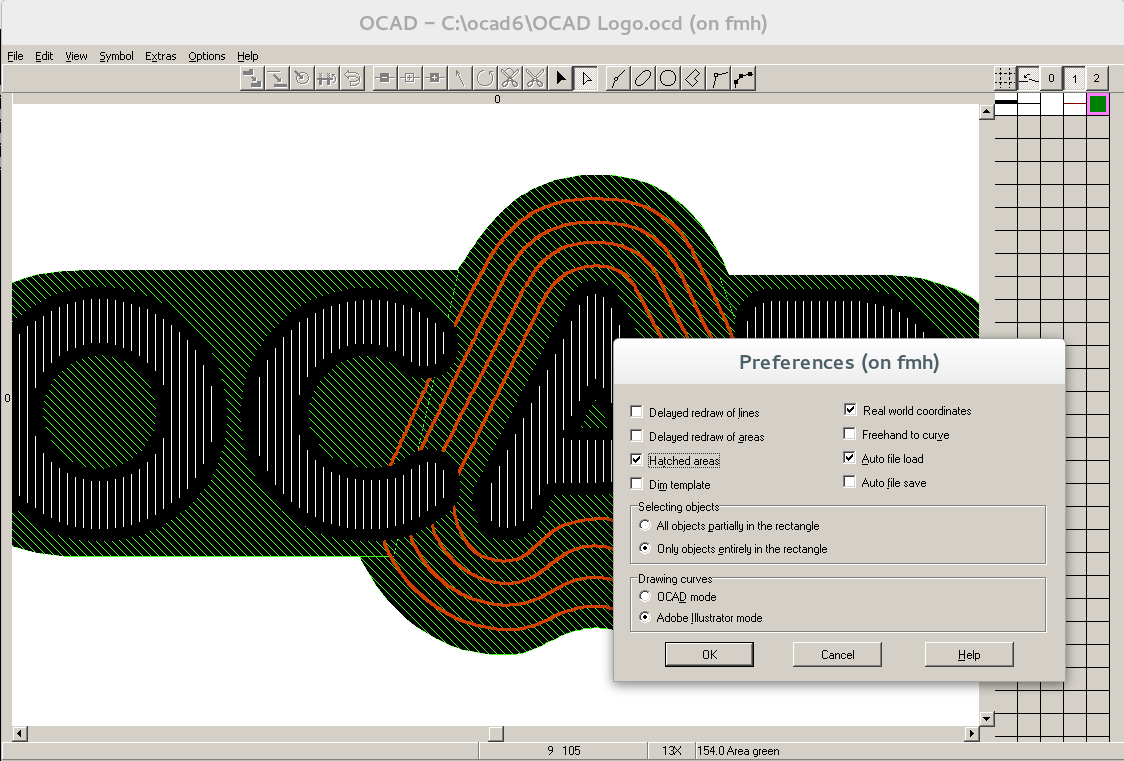
Task: Click the line with minus-box icon
Action: [x=385, y=78]
